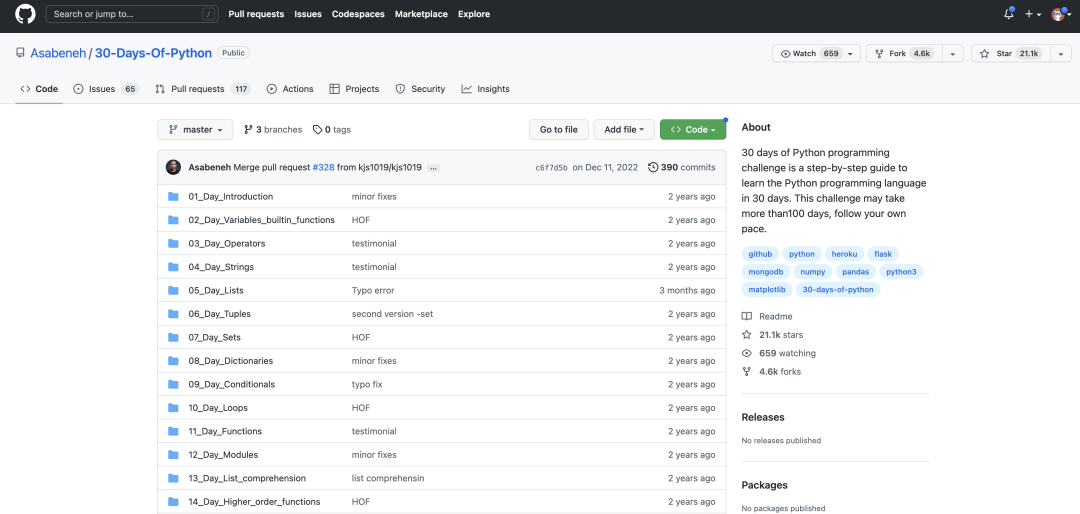Open the 06_Day_Tuples folder
This screenshot has width=1080, height=514.
point(220,313)
